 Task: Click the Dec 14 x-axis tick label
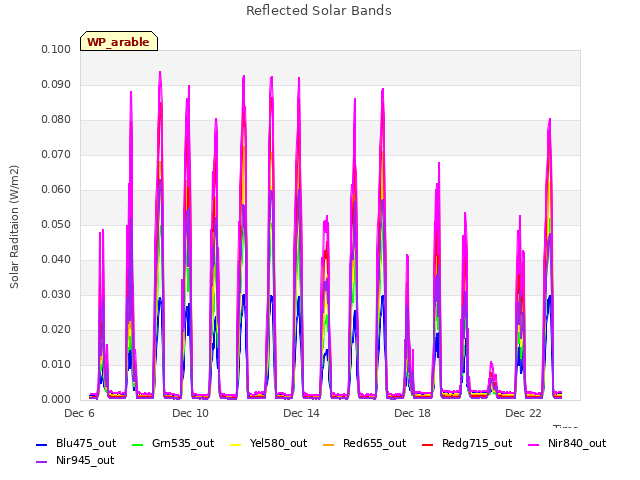[x=301, y=413]
